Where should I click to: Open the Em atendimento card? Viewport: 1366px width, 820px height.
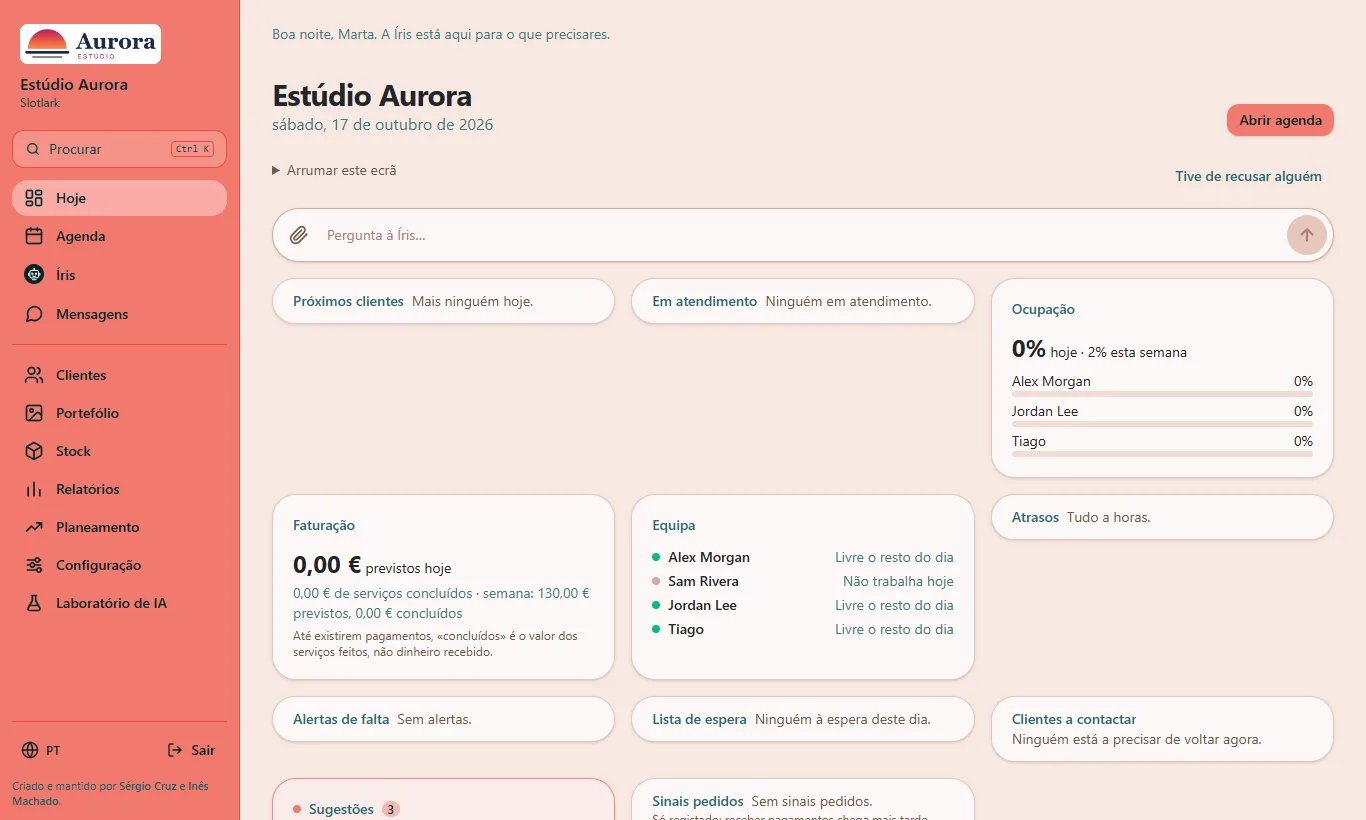[x=803, y=301]
